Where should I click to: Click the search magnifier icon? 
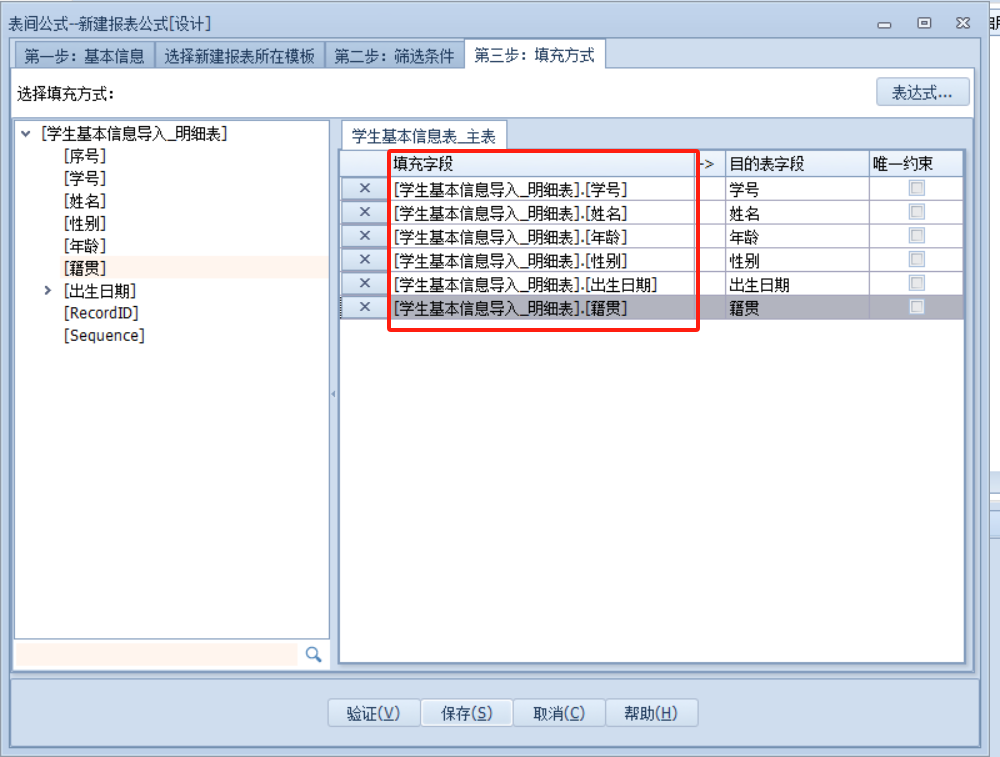314,654
